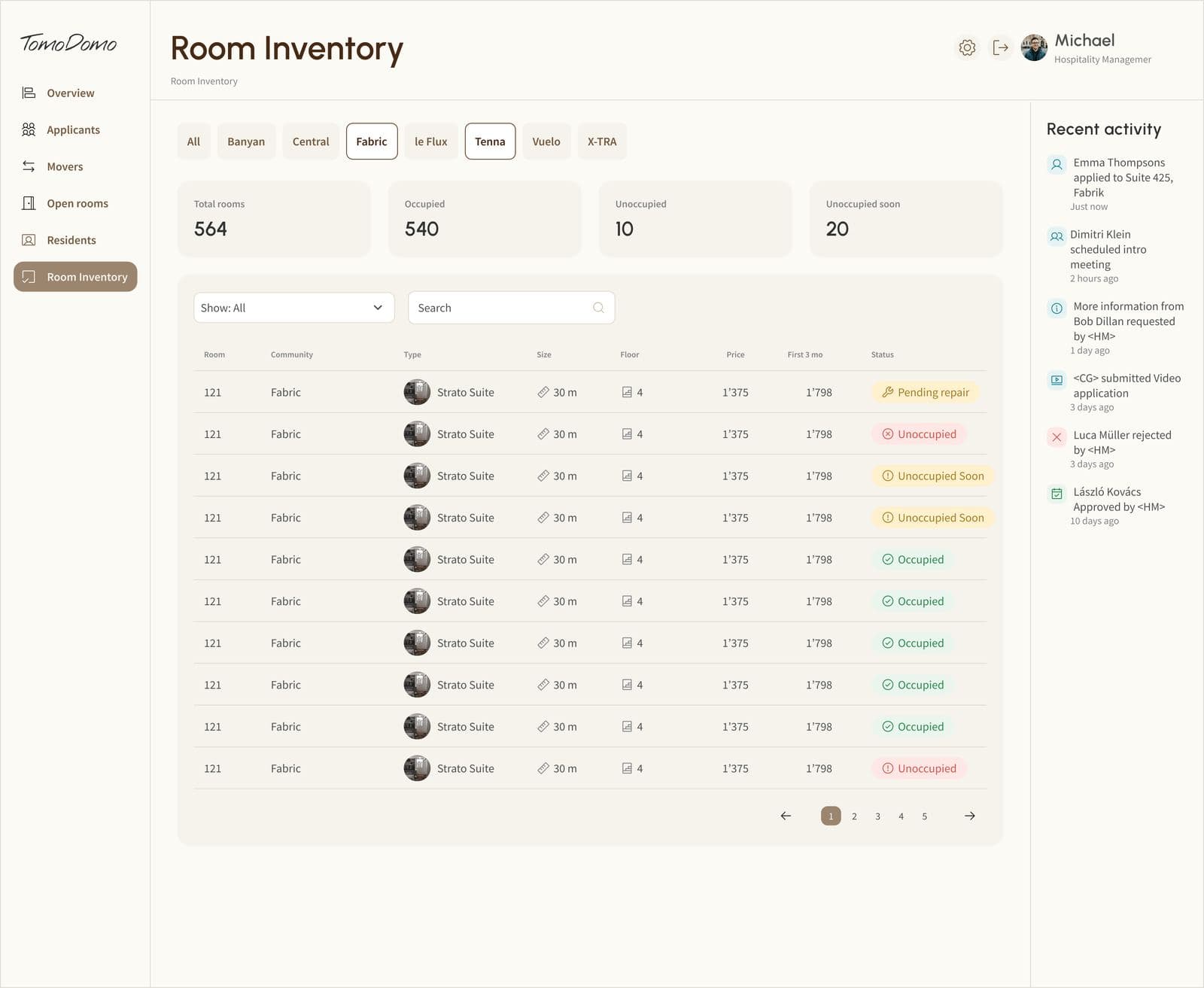Select the Fabric community tab
Image resolution: width=1204 pixels, height=988 pixels.
tap(372, 141)
